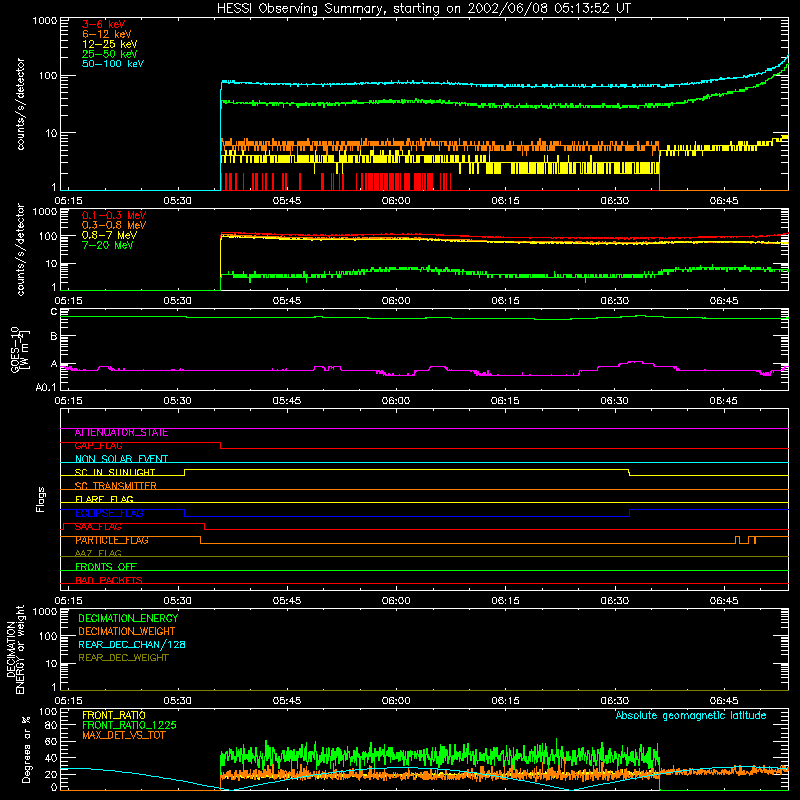Click the REAR_DEC_CHAN/128 legend label

[x=132, y=644]
